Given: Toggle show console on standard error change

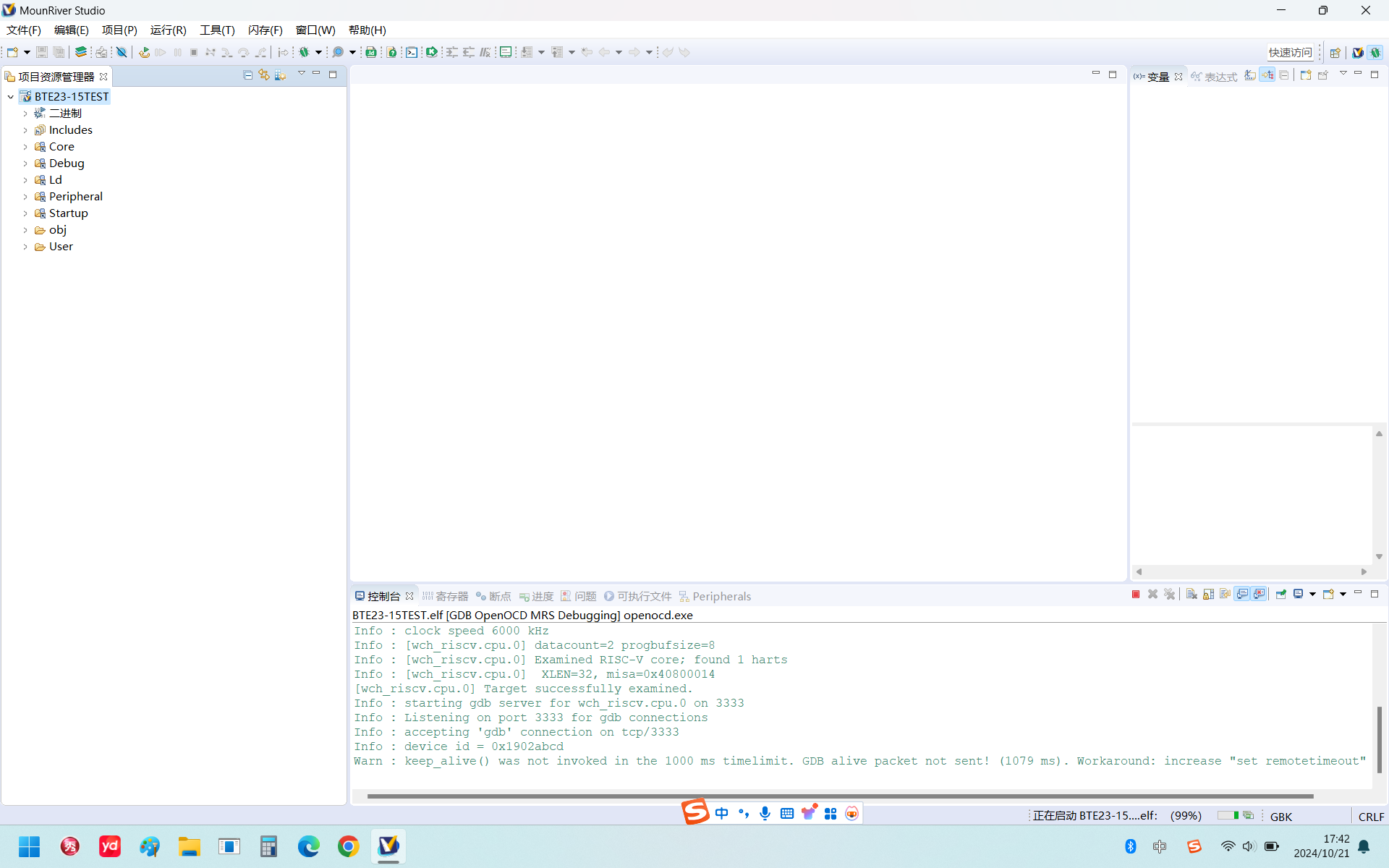Looking at the screenshot, I should click(1260, 595).
